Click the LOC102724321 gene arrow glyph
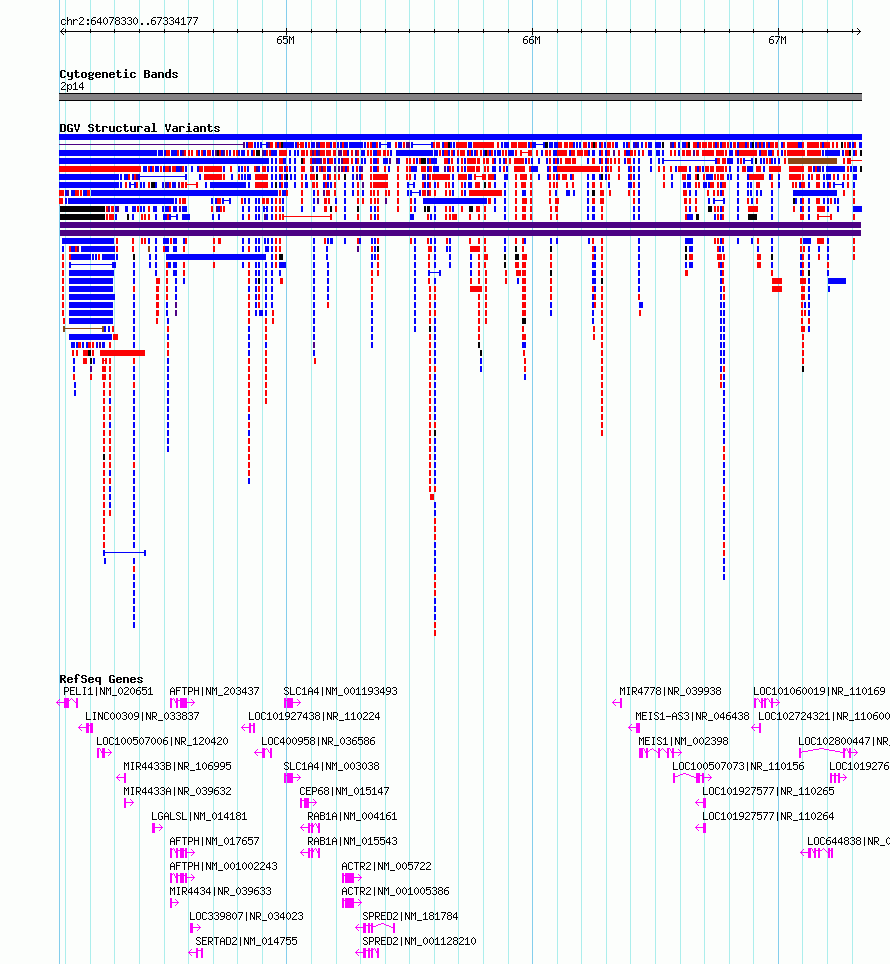The height and width of the screenshot is (964, 890). point(757,728)
